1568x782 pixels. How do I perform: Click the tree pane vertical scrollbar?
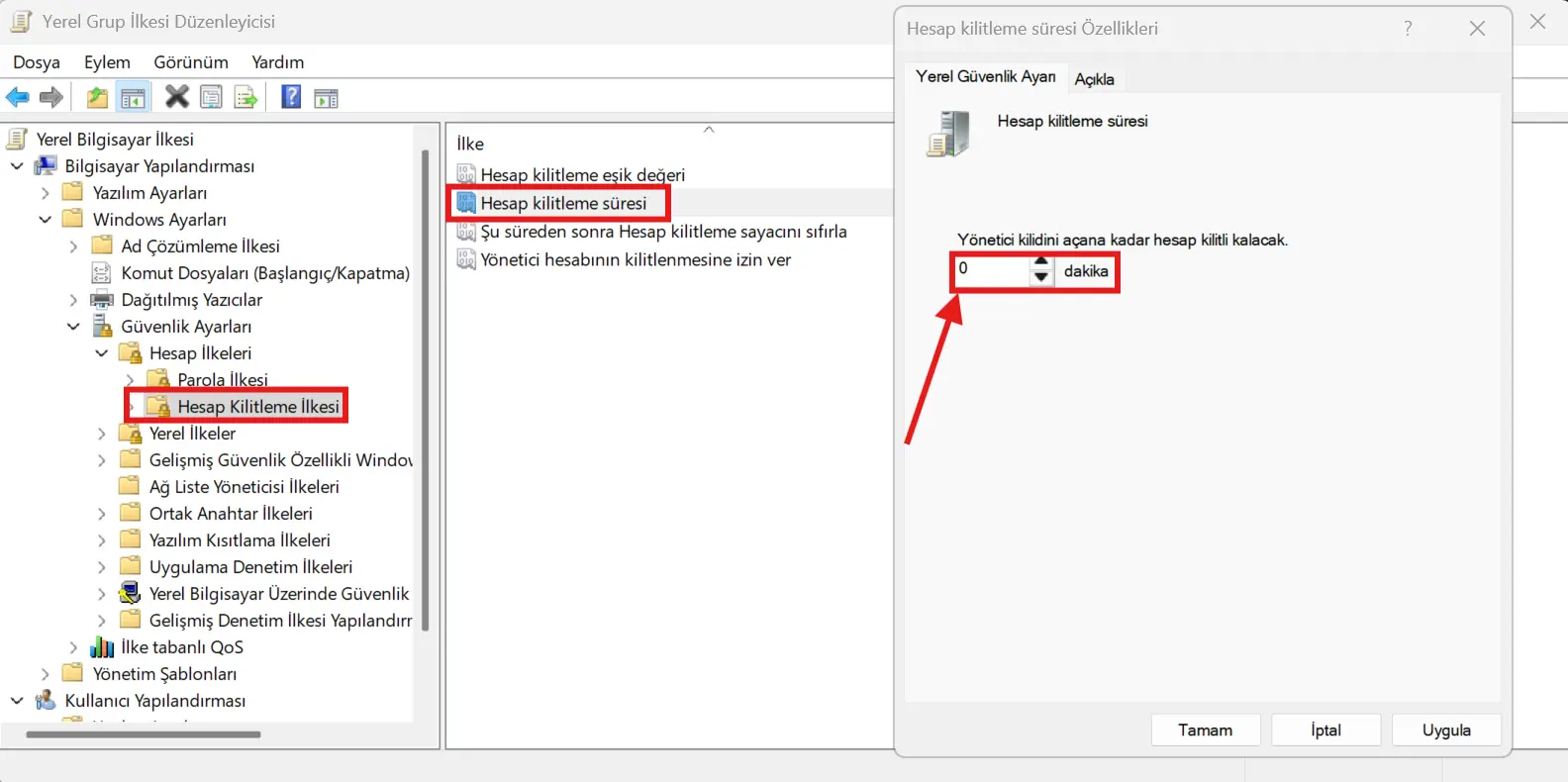426,391
